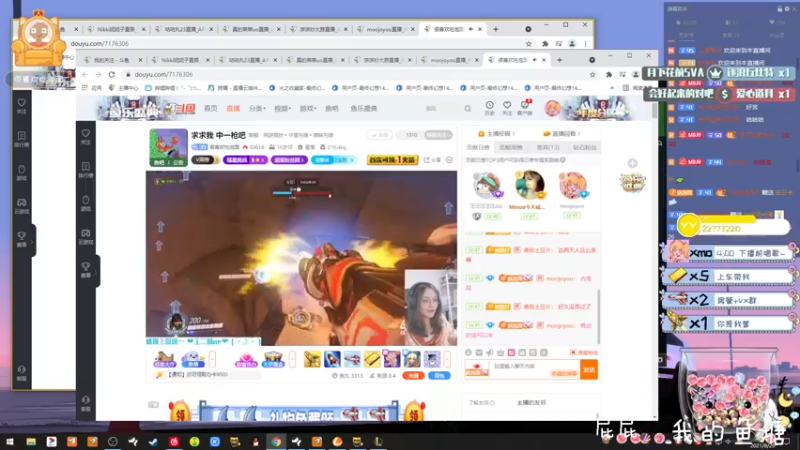Click 客服 support icon at sidebar bottom
Viewport: 800px width, 450px height.
(x=86, y=403)
